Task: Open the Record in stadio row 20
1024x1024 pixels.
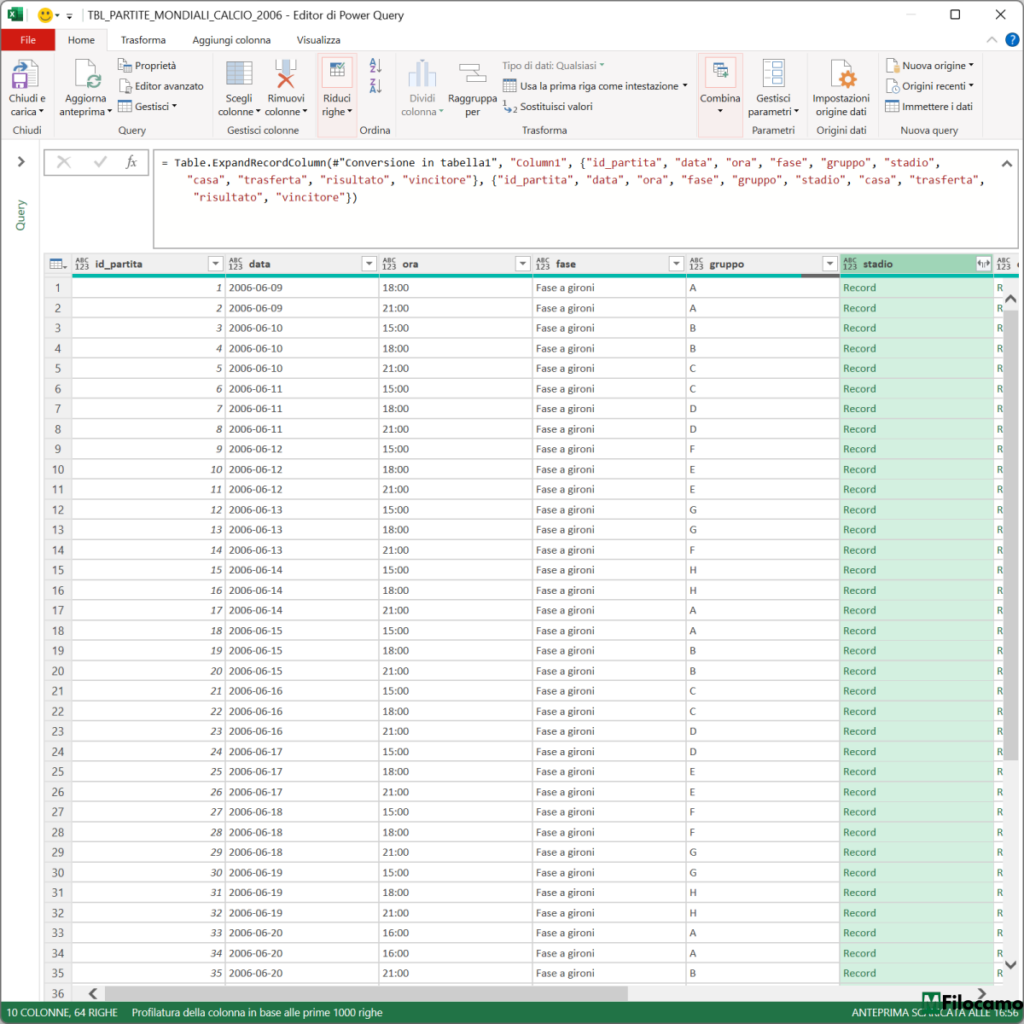Action: (859, 671)
